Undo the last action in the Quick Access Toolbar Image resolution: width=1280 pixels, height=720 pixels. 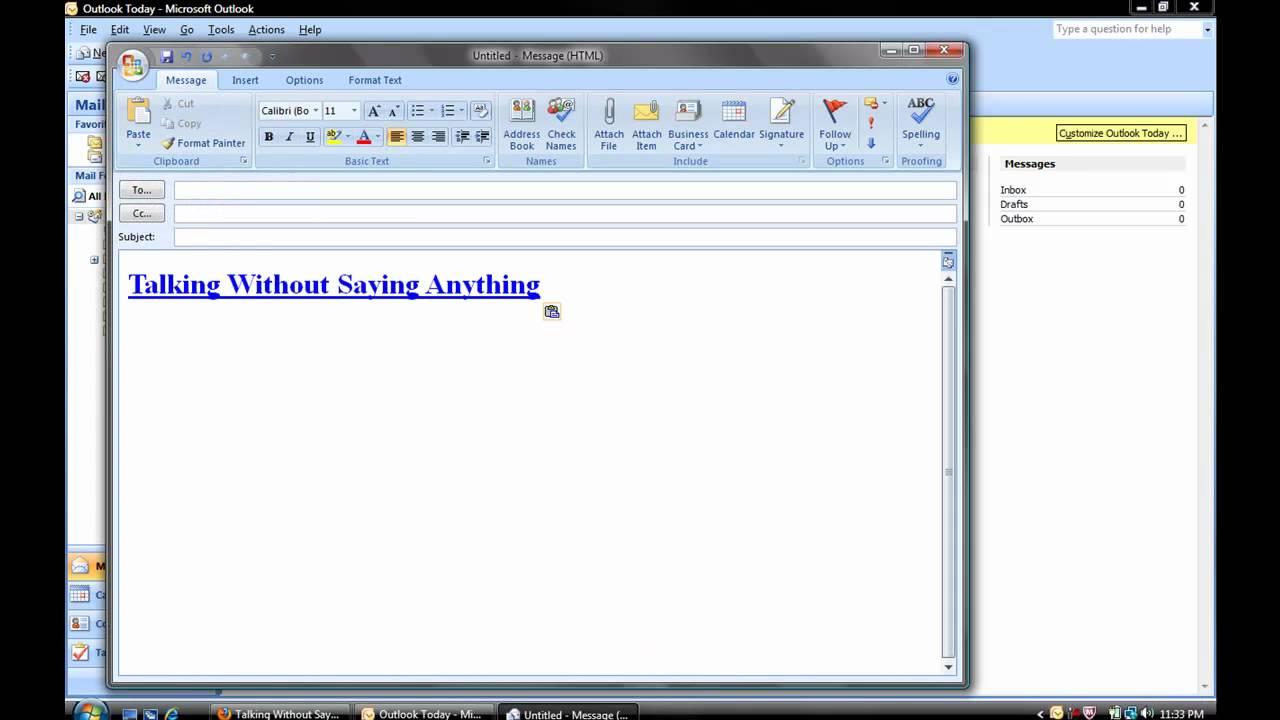coord(186,57)
